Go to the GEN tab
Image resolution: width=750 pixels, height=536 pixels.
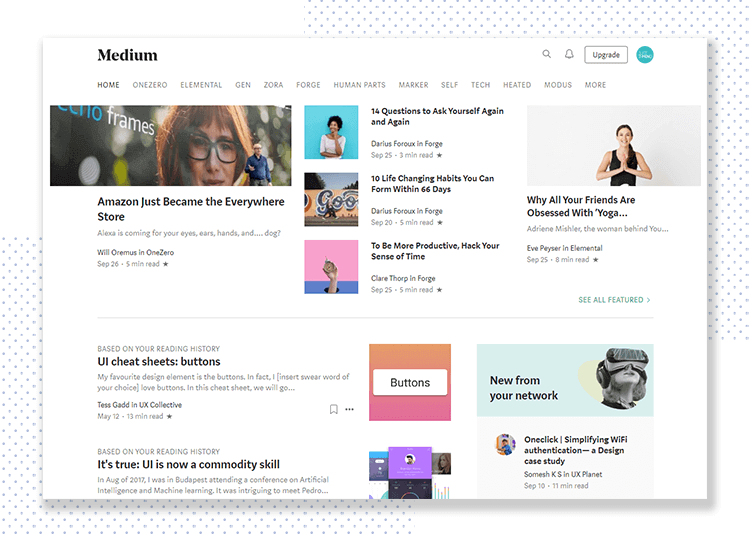[x=243, y=85]
